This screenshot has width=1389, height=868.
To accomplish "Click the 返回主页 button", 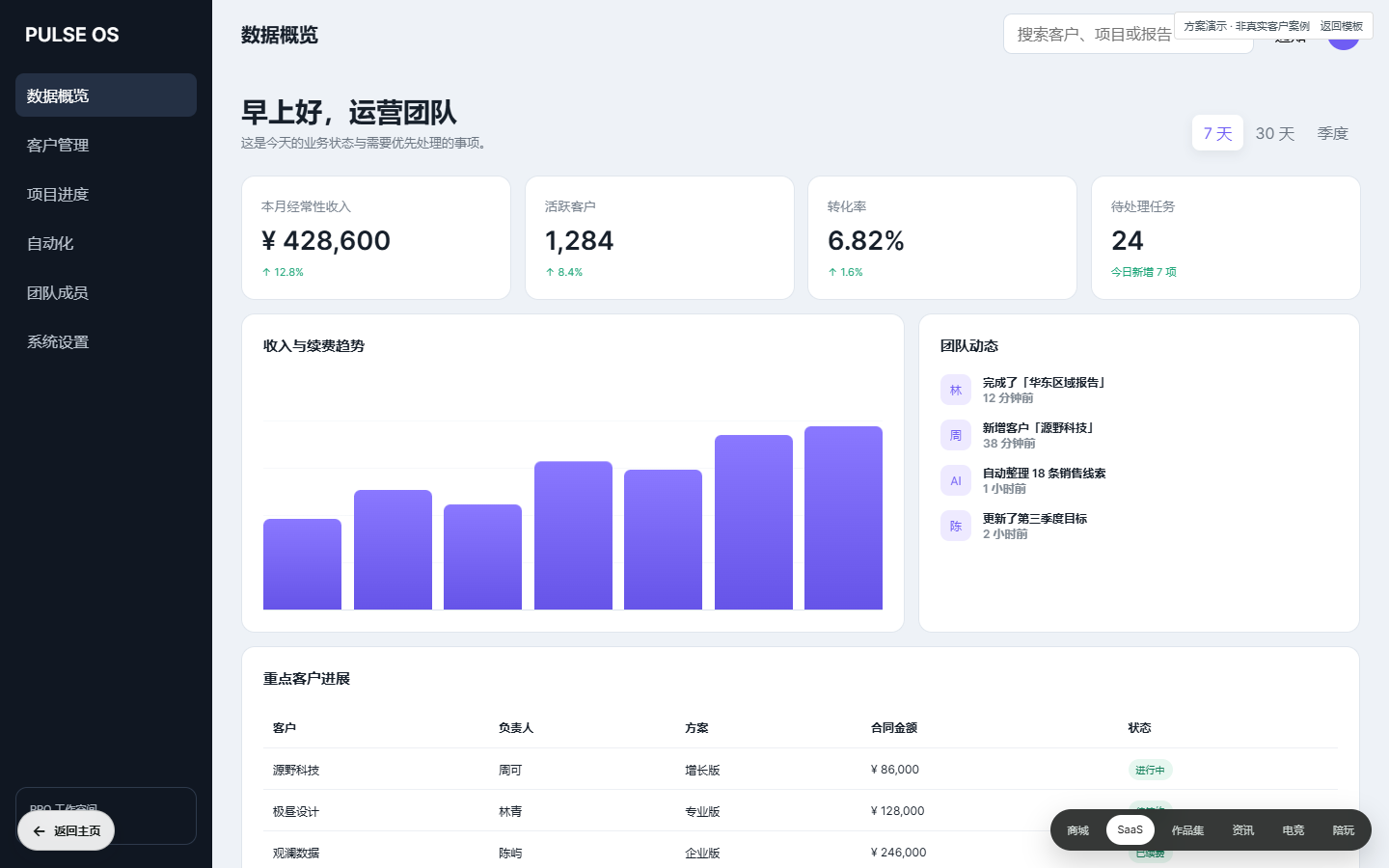I will click(x=67, y=830).
